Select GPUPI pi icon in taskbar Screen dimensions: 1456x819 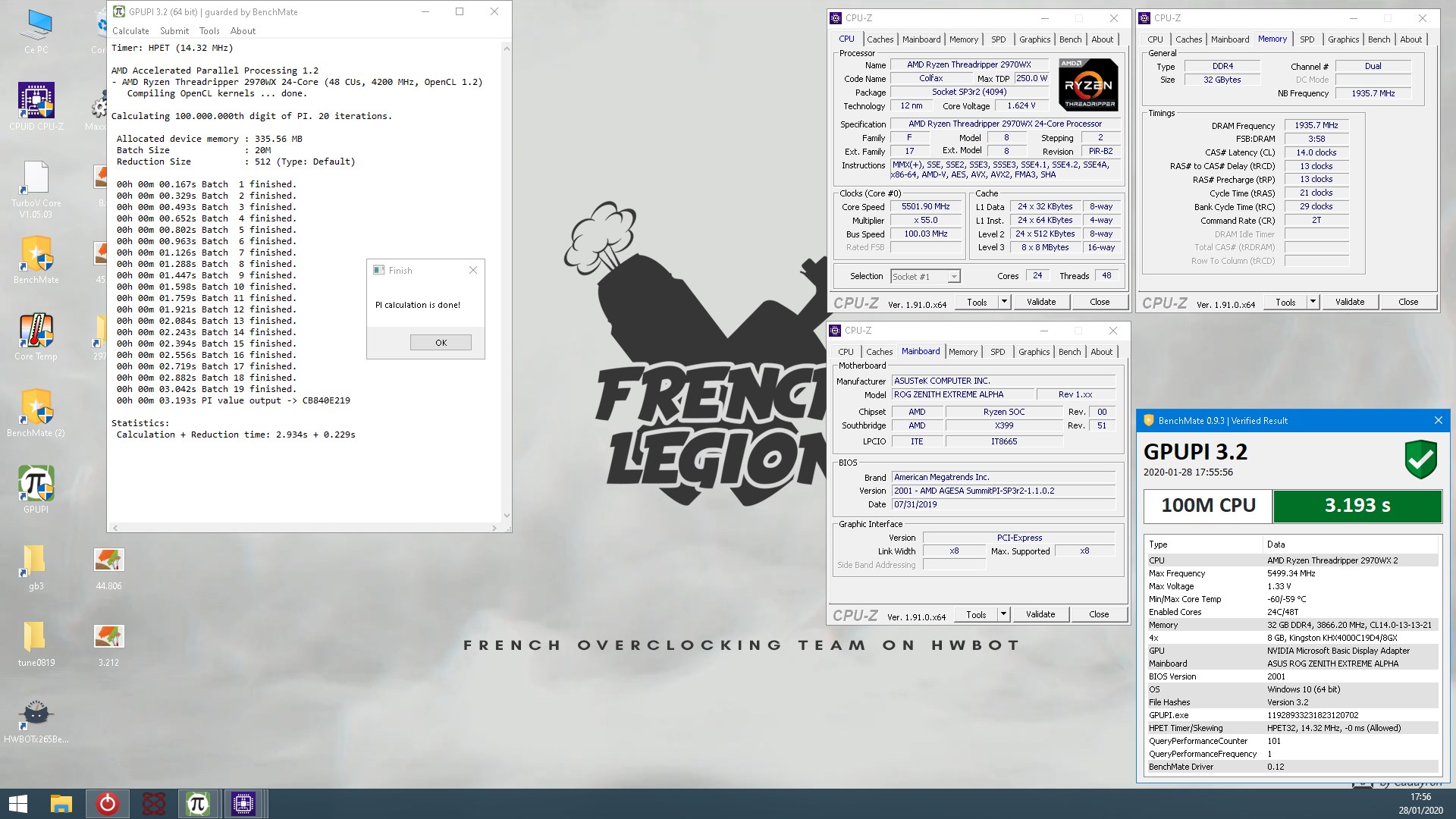(x=197, y=804)
